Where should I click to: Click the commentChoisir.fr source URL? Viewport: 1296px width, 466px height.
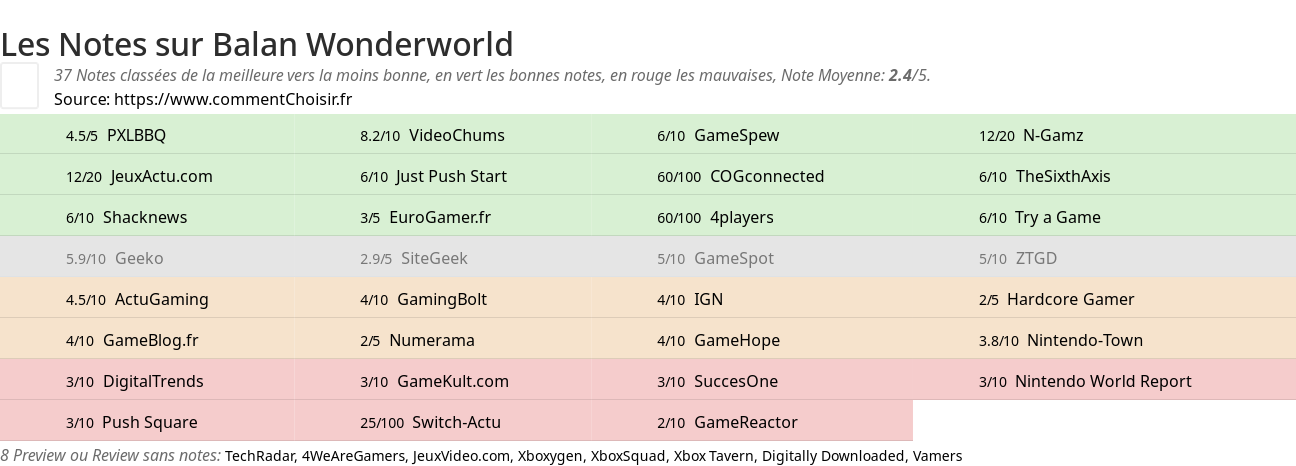(x=233, y=99)
